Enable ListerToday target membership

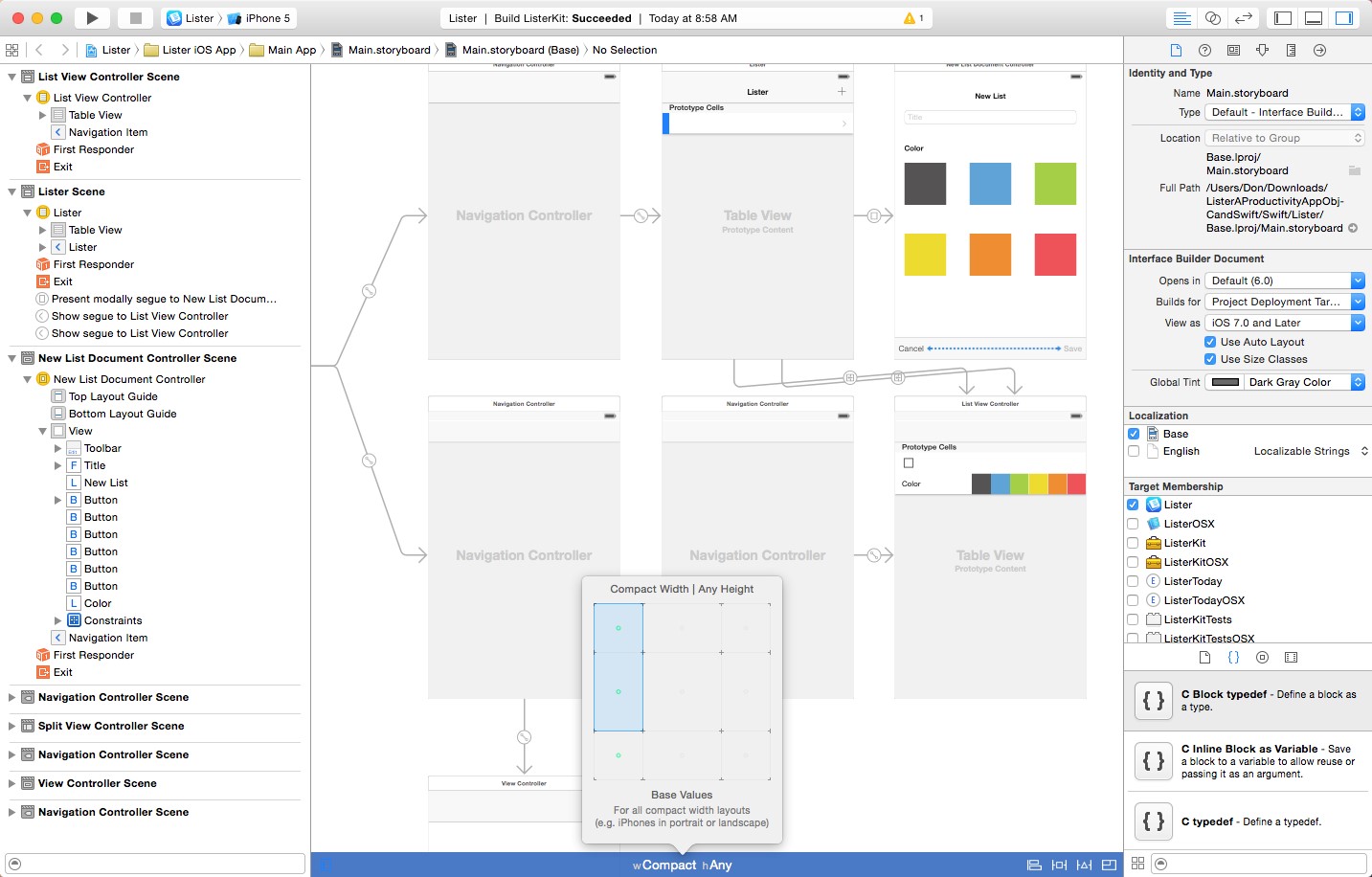(1133, 581)
